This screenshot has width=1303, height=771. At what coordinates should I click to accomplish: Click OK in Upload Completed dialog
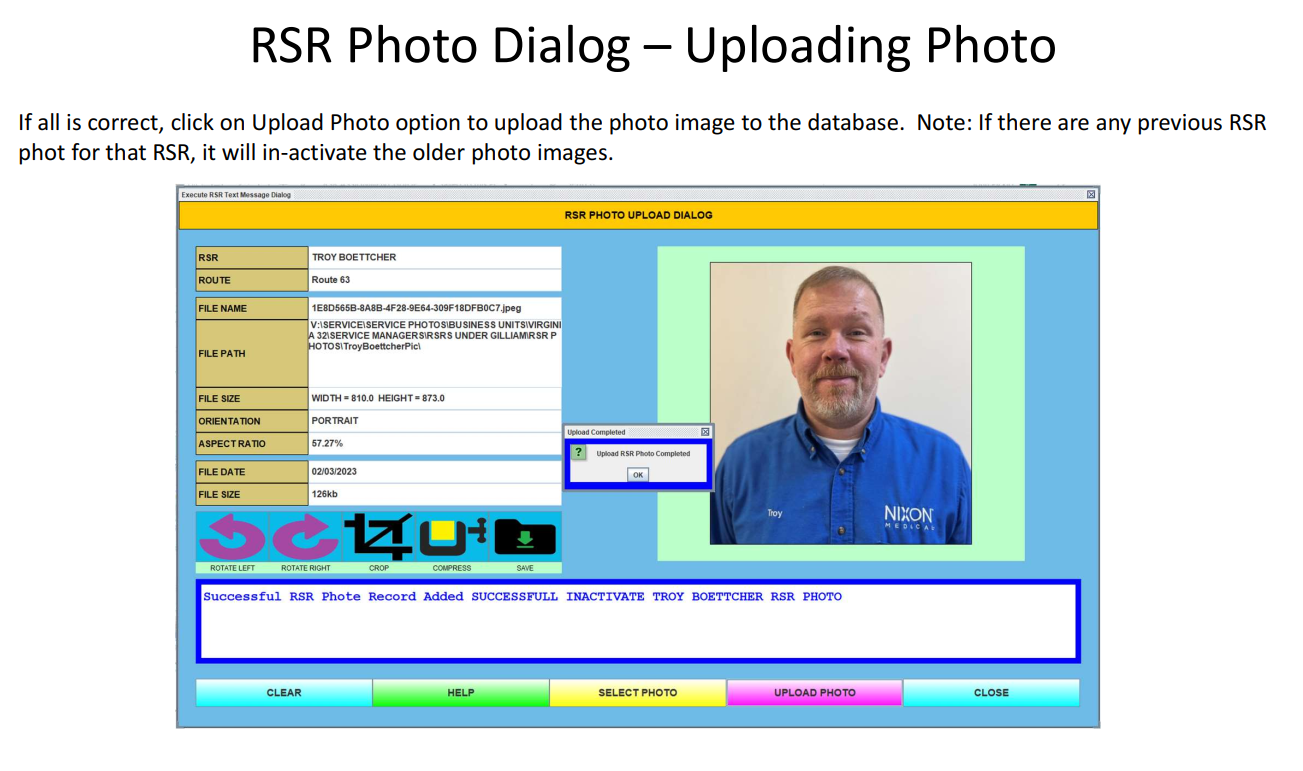(x=638, y=475)
